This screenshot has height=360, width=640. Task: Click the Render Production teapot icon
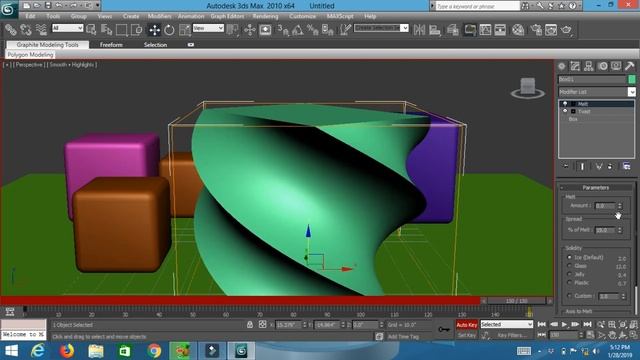566,30
